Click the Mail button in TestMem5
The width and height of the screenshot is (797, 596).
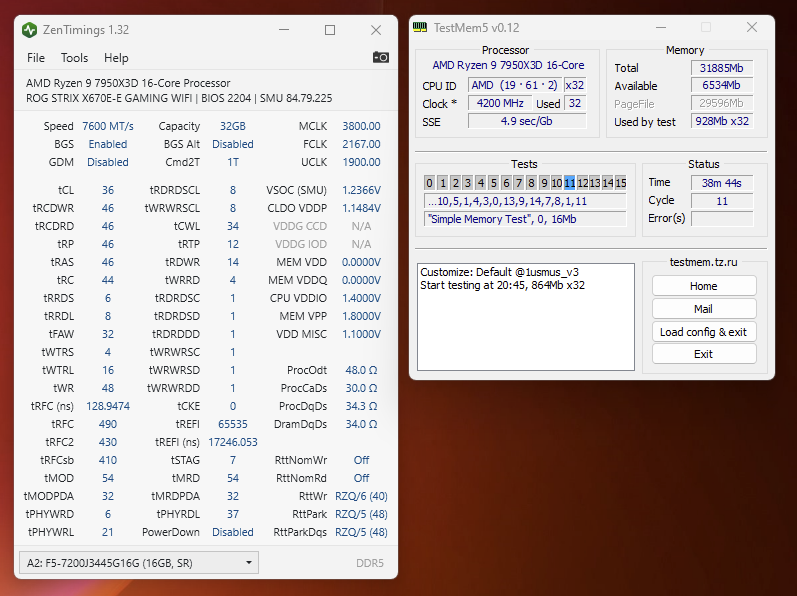point(704,309)
